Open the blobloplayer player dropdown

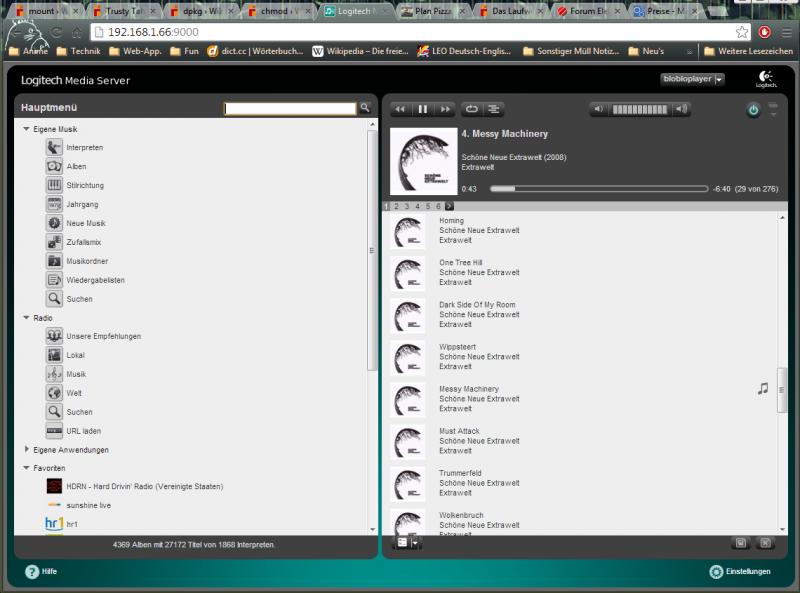pyautogui.click(x=692, y=79)
